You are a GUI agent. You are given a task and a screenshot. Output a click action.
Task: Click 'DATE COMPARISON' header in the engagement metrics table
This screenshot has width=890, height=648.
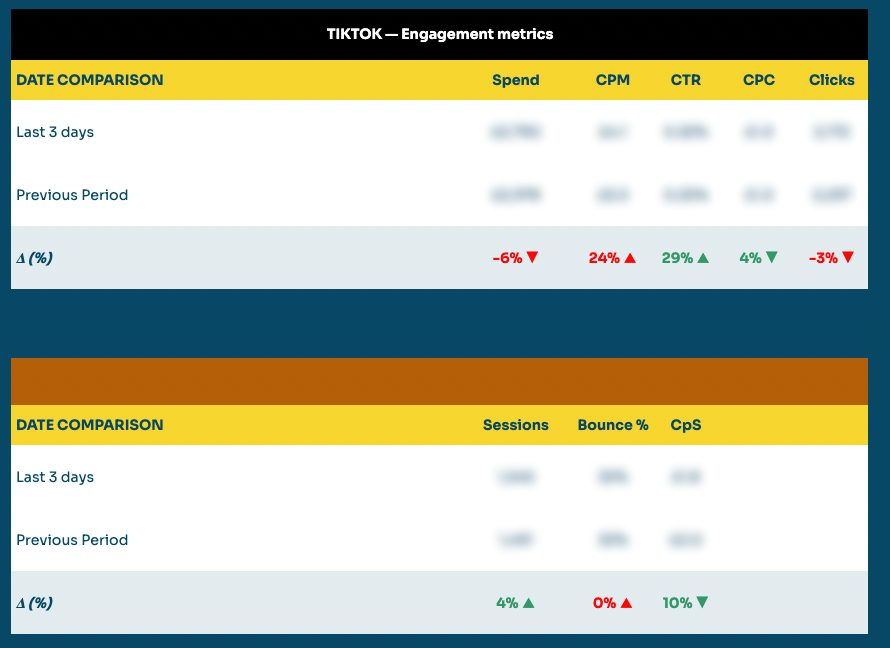(x=90, y=80)
